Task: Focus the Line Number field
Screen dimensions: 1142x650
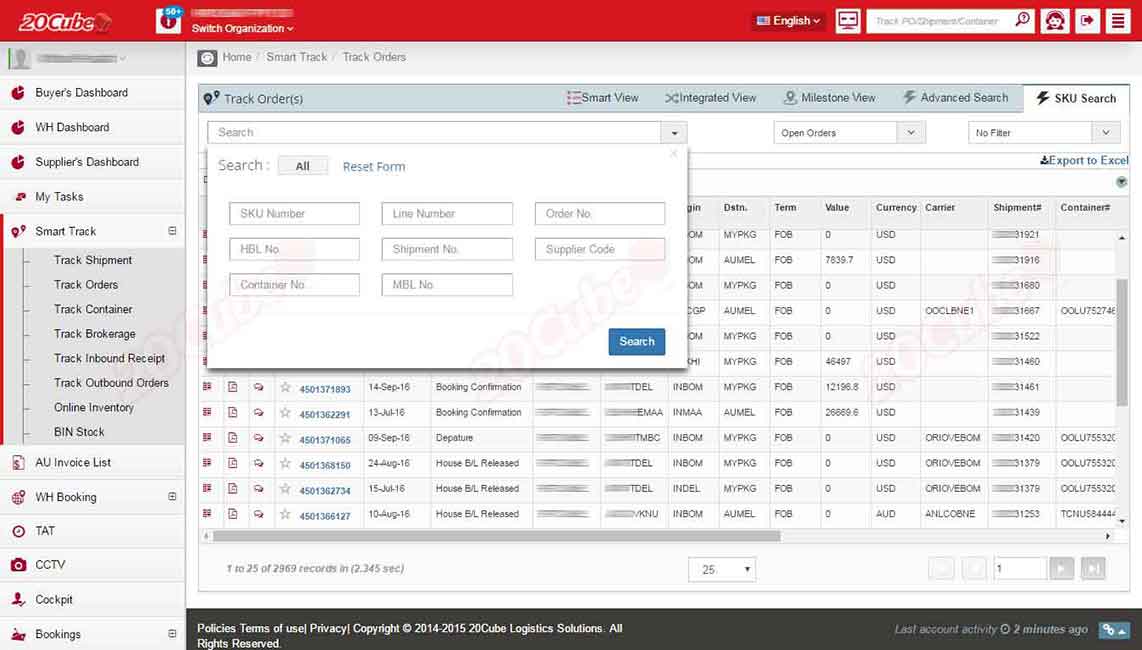Action: tap(447, 214)
